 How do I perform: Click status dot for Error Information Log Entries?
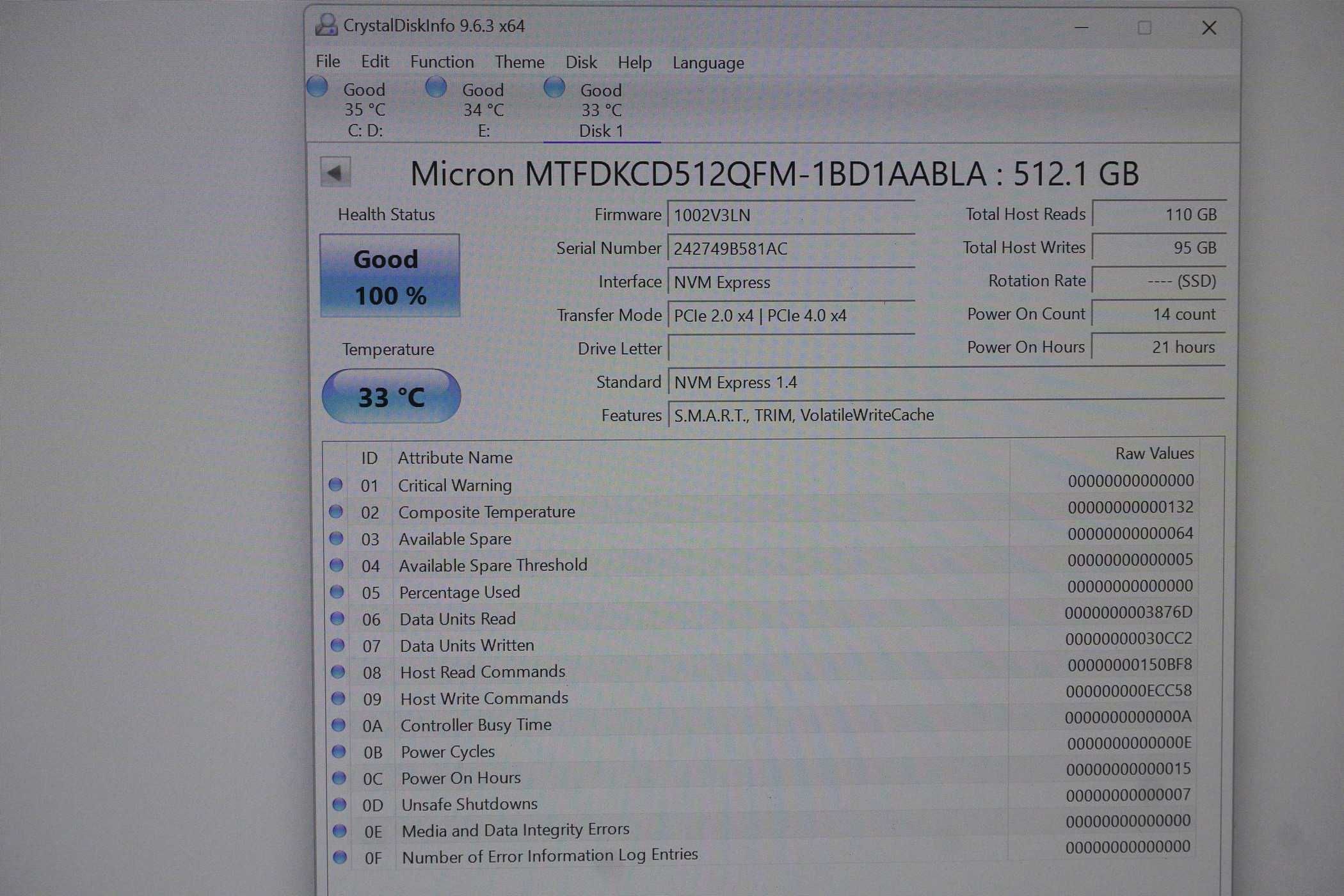pos(340,857)
